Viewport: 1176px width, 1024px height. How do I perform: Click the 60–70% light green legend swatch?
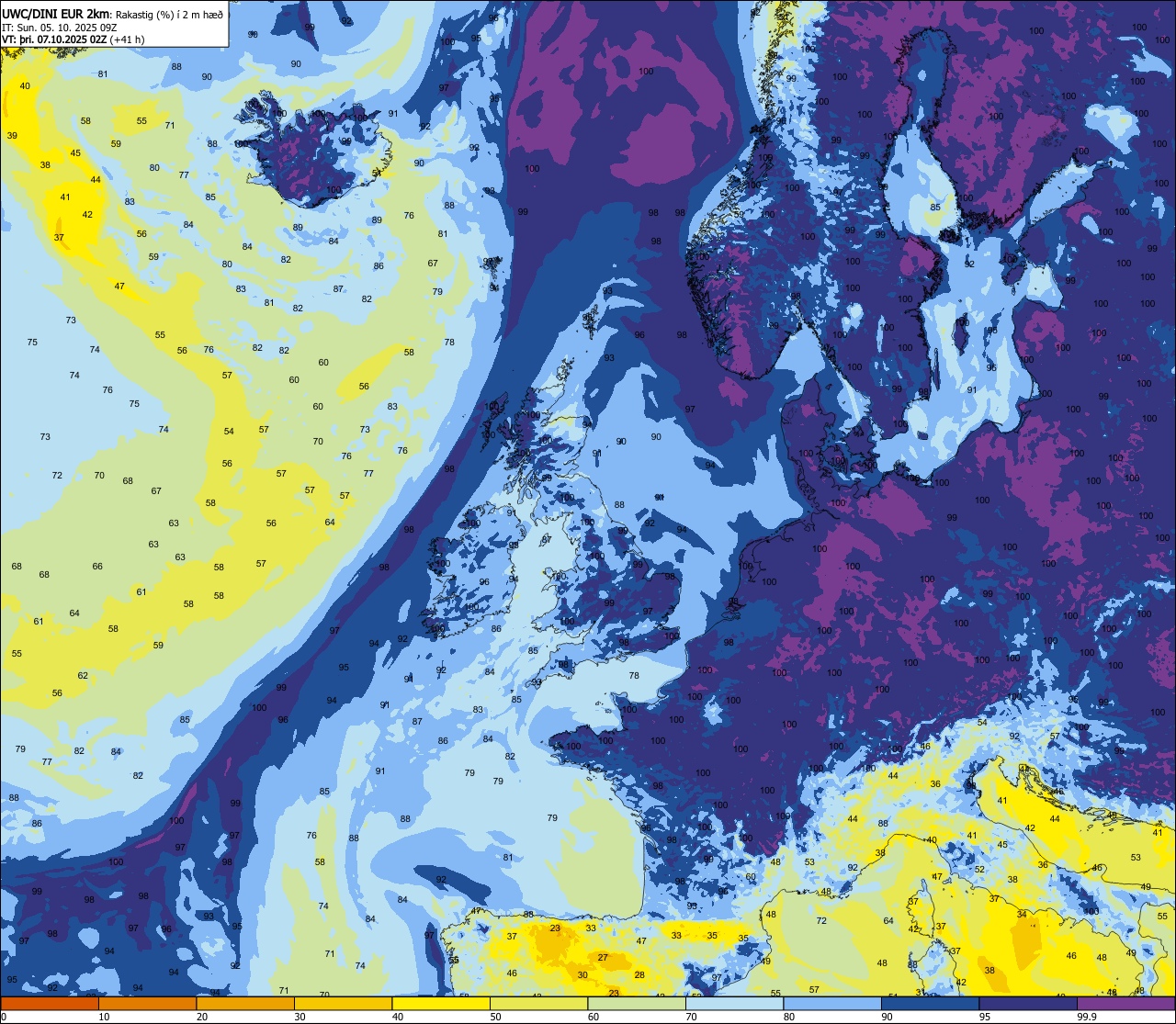point(637,1003)
